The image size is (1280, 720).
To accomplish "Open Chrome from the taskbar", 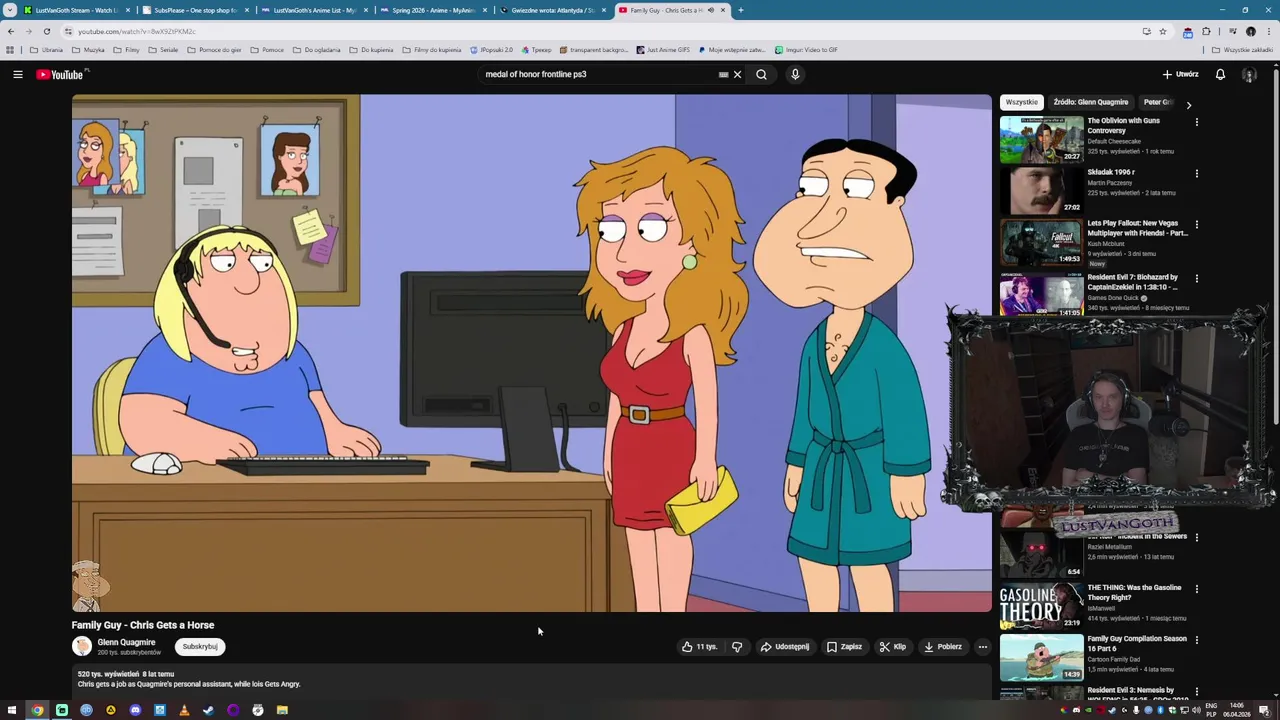I will (x=37, y=710).
